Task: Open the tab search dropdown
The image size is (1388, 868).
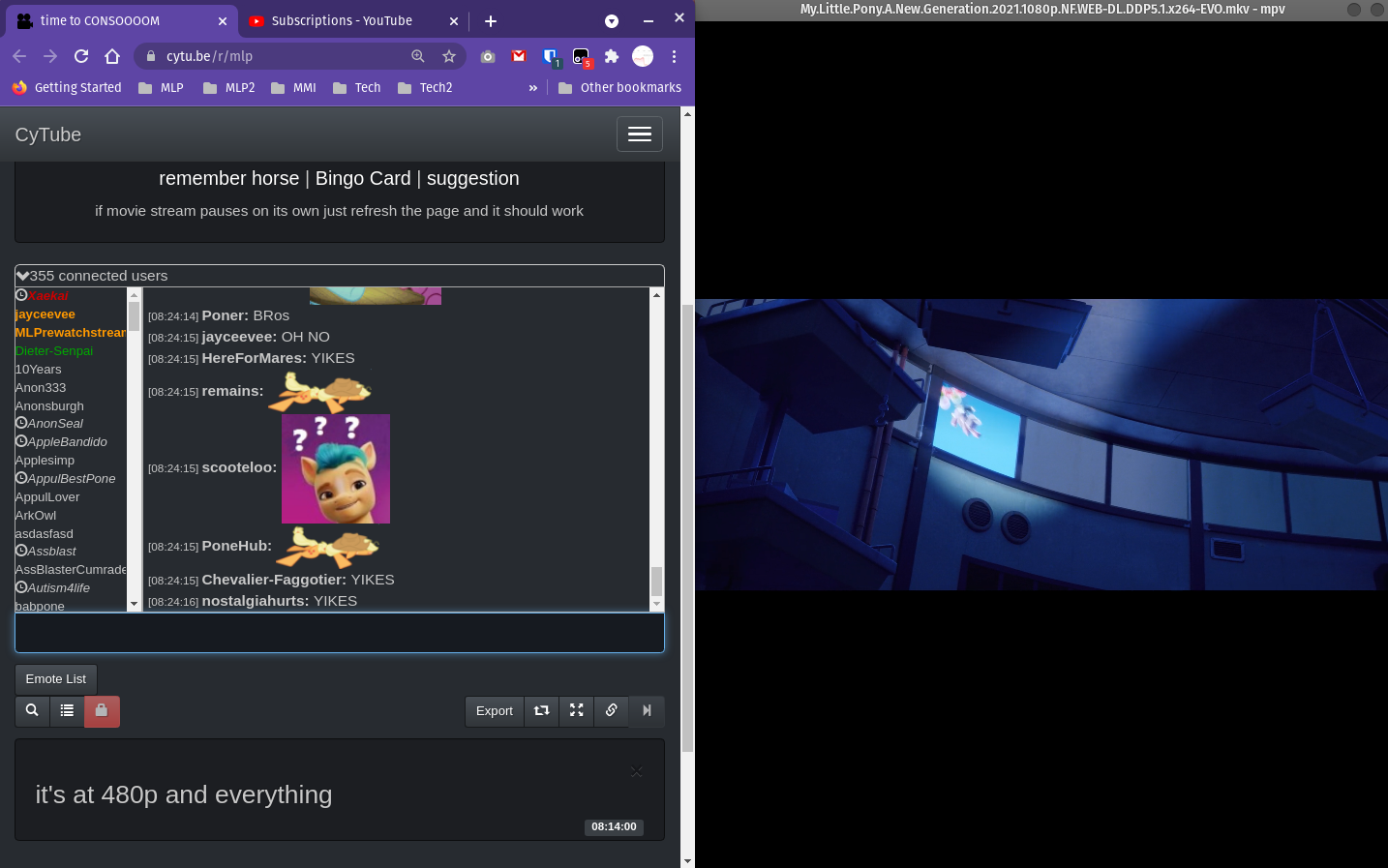Action: coord(612,21)
